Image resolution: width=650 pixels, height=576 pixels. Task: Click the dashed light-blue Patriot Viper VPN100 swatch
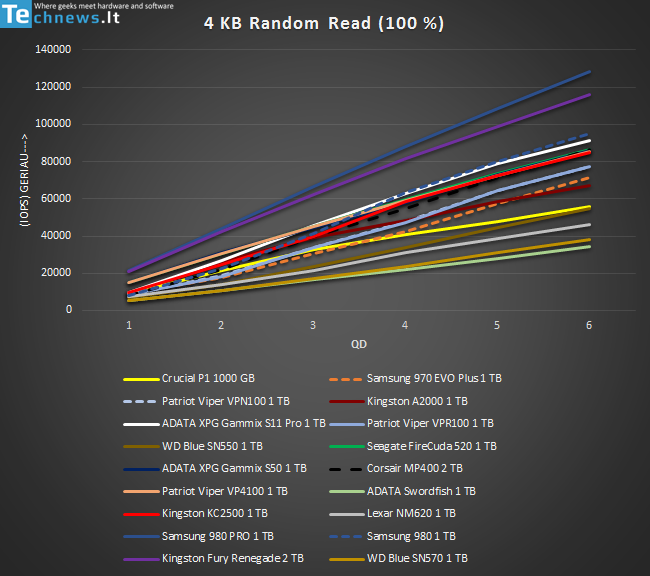point(140,401)
